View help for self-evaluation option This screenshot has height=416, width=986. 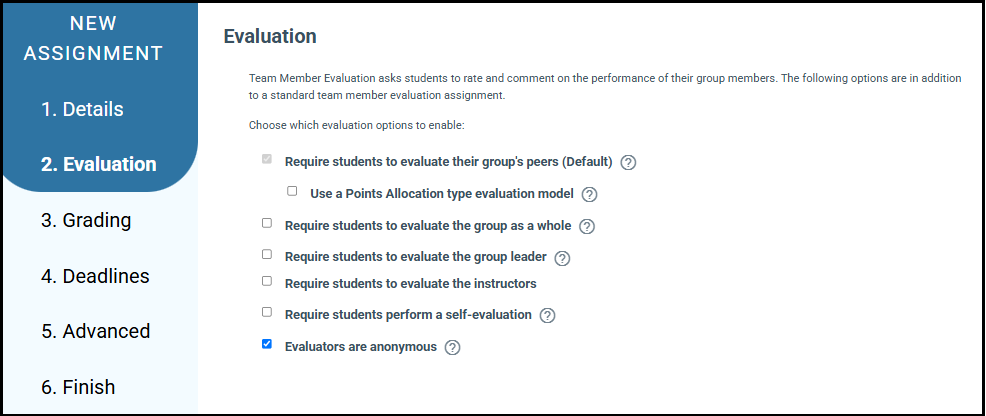pos(547,316)
